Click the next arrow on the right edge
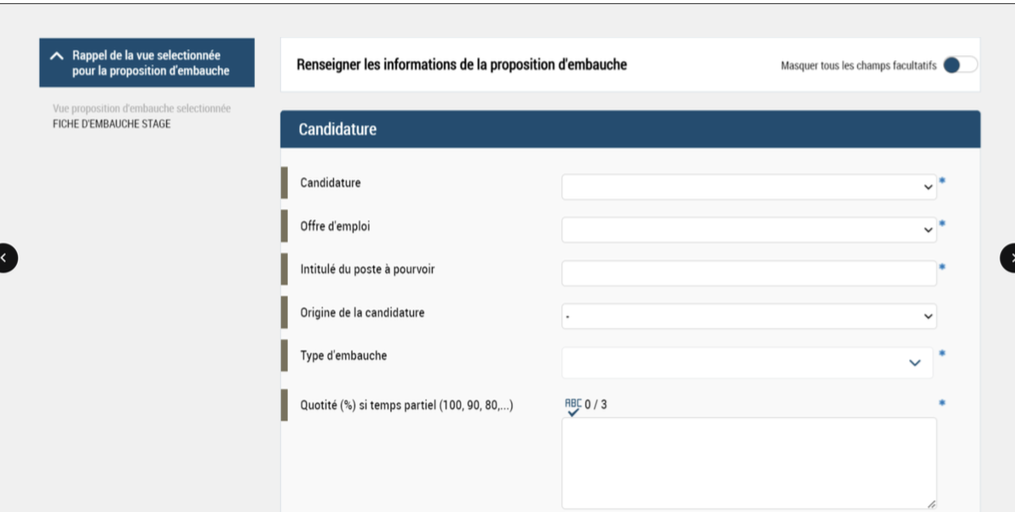The image size is (1020, 514). coord(1012,258)
